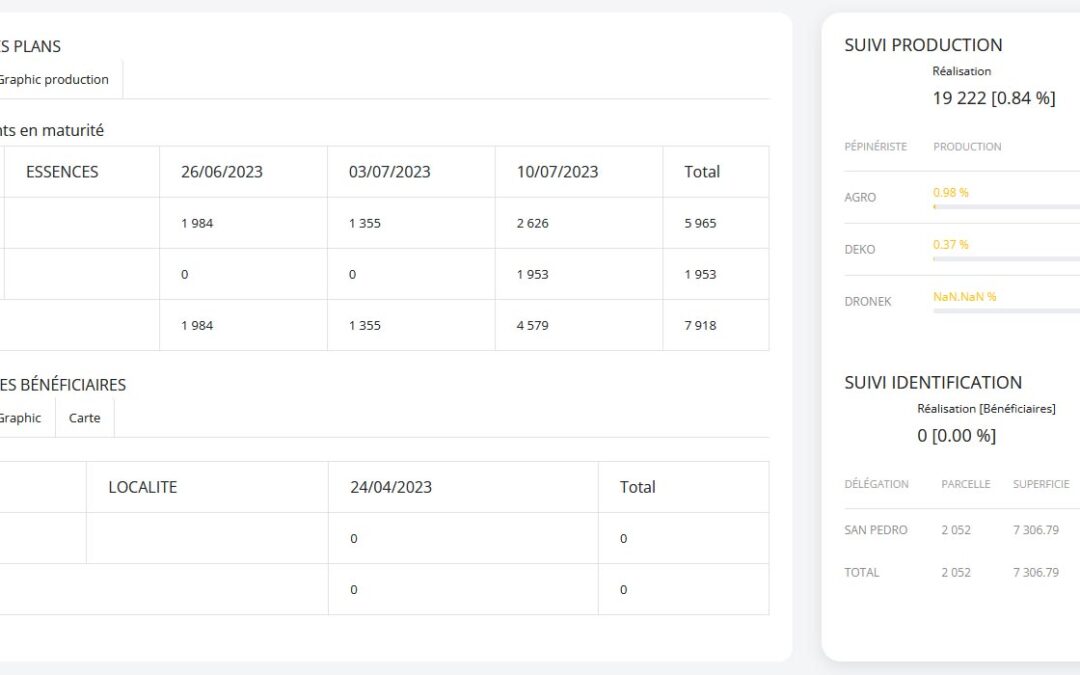Click the 7 918 grand total cell

(700, 325)
